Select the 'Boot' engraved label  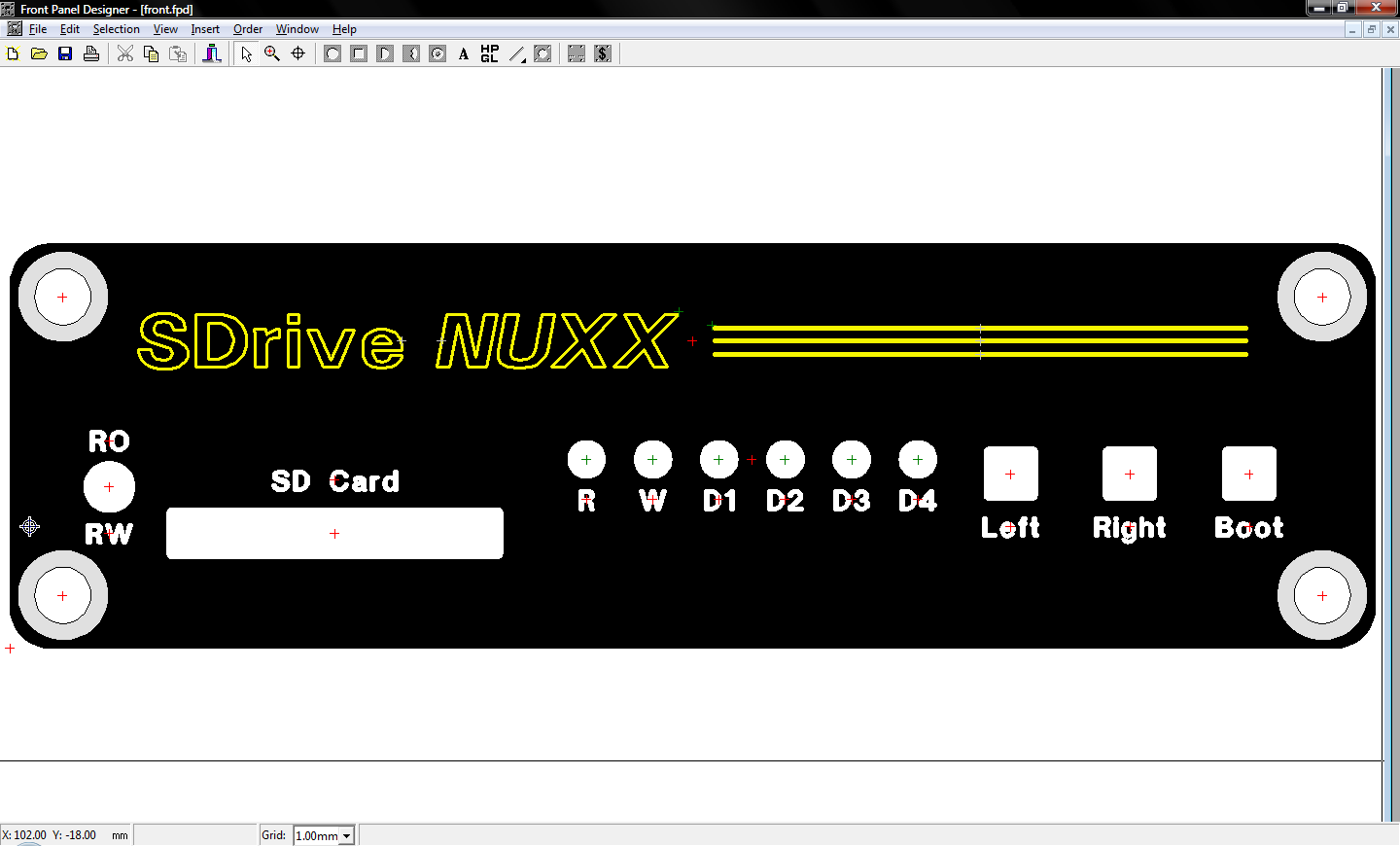[x=1249, y=527]
